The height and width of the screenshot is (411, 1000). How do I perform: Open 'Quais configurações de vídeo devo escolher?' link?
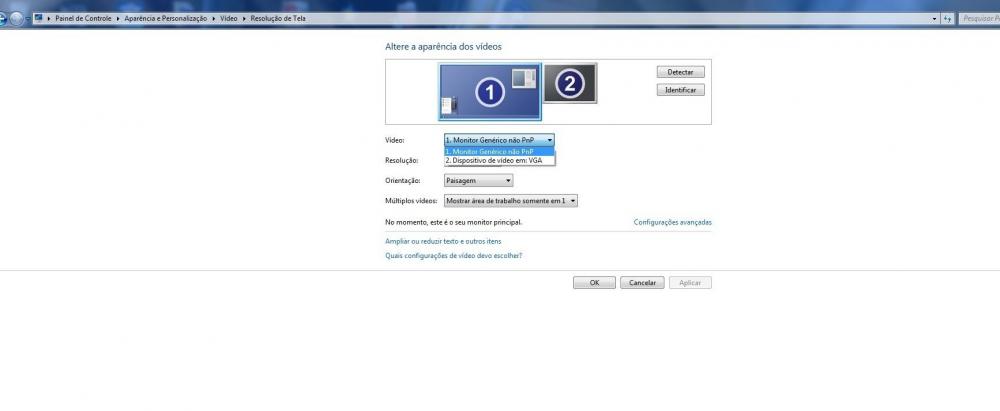[453, 256]
